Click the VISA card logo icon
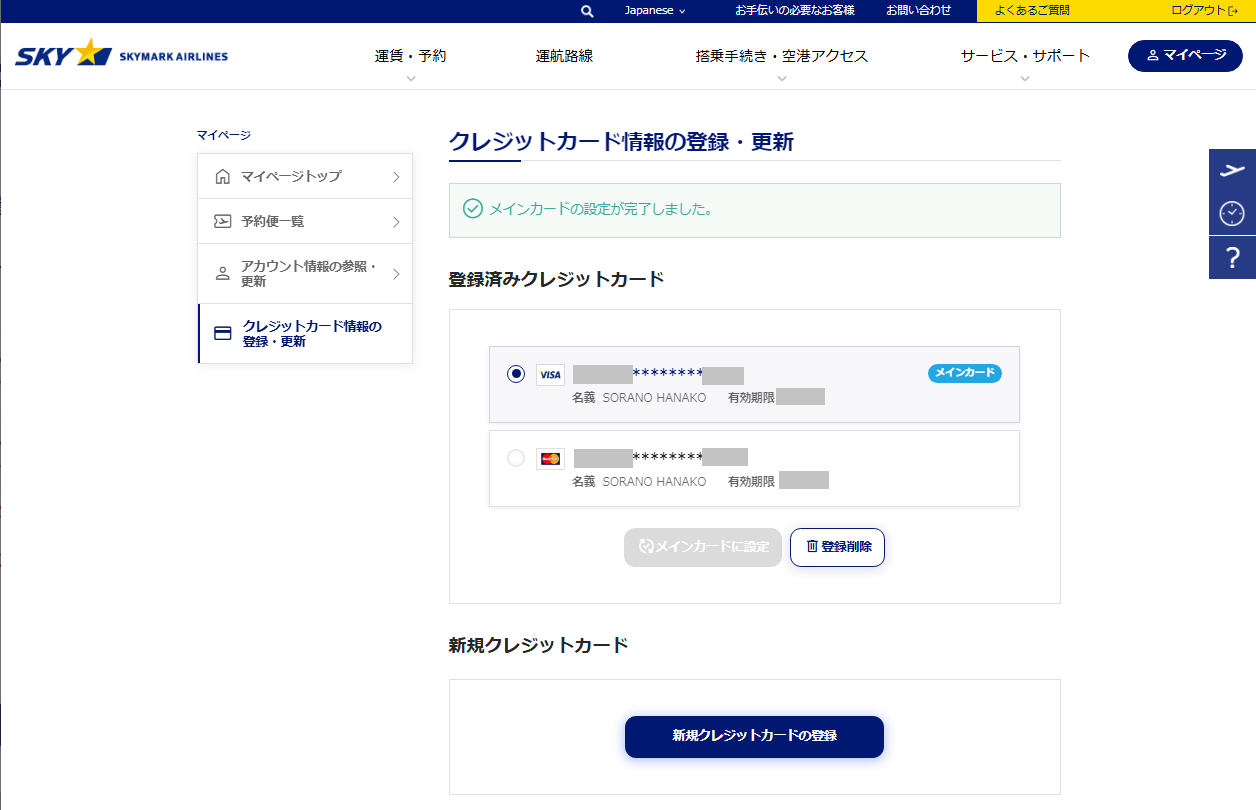This screenshot has width=1256, height=810. pos(550,375)
